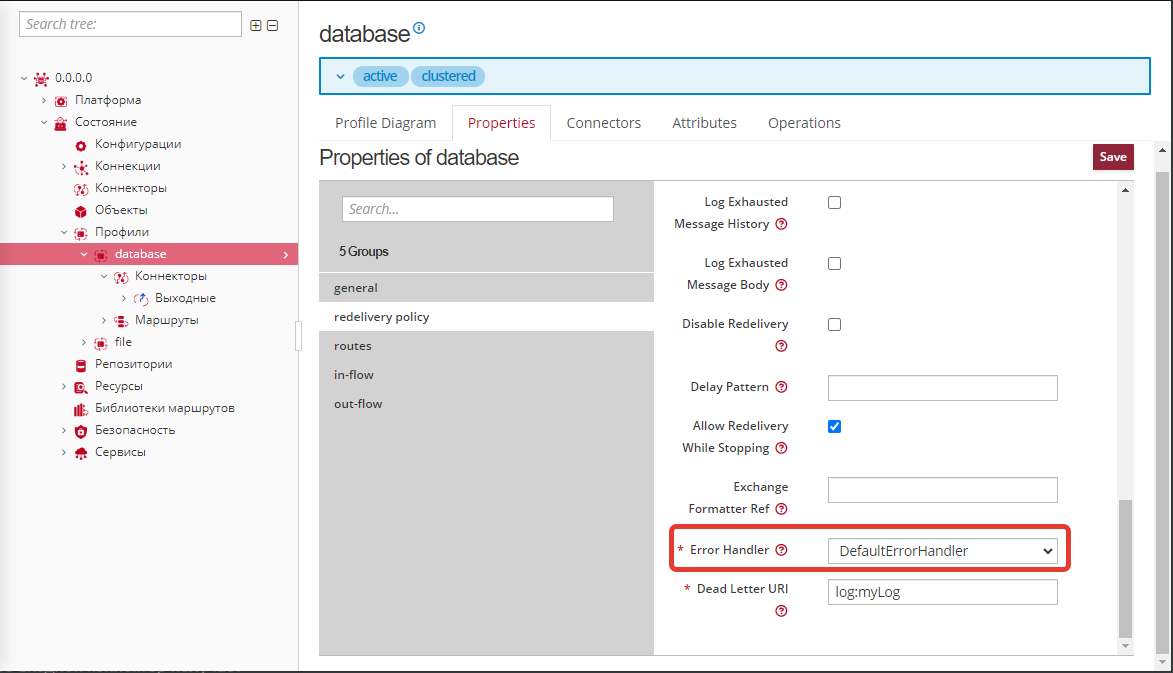Collapse the active clustered status bar chevron

pyautogui.click(x=340, y=76)
